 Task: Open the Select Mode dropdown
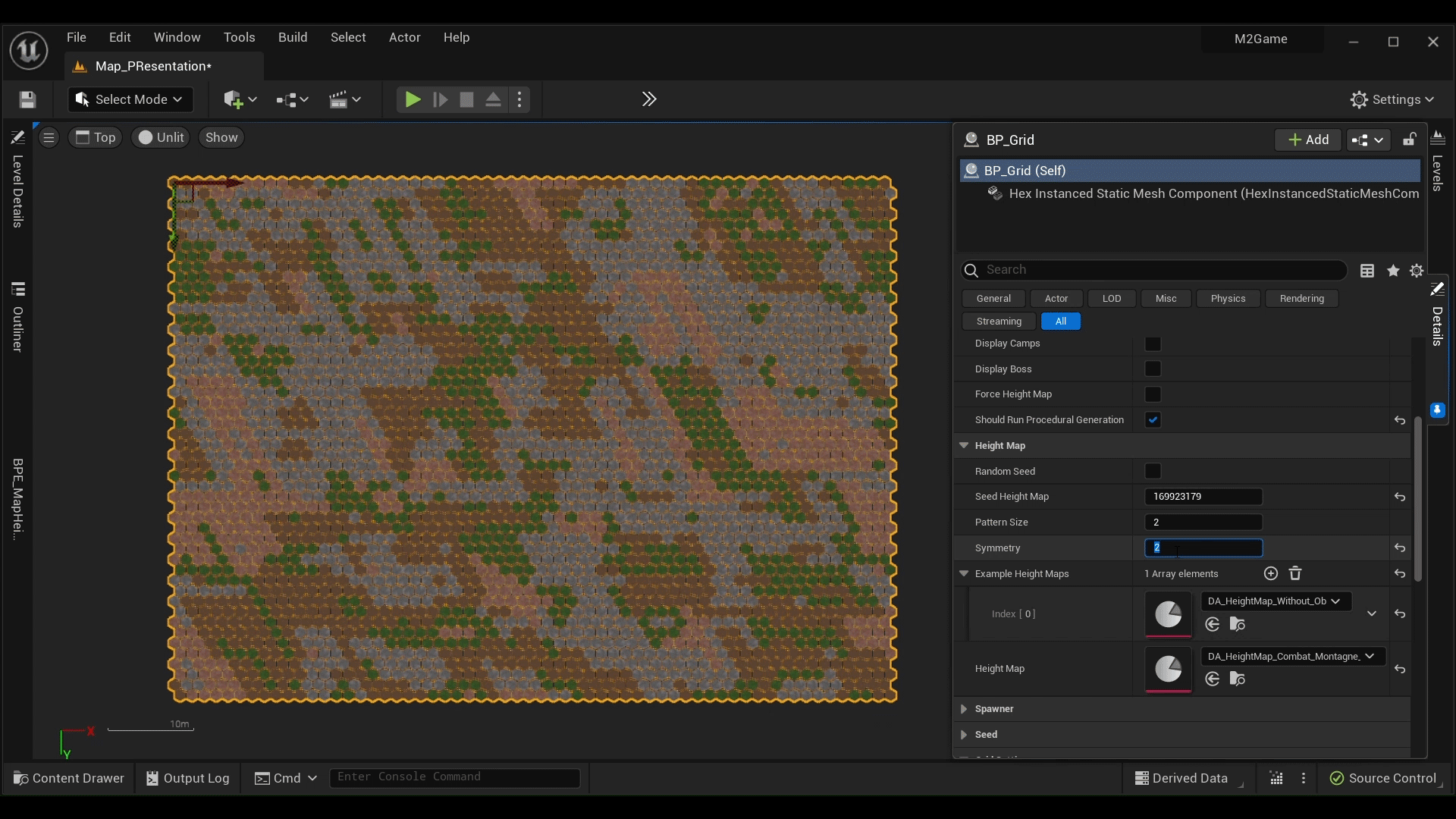pyautogui.click(x=130, y=99)
